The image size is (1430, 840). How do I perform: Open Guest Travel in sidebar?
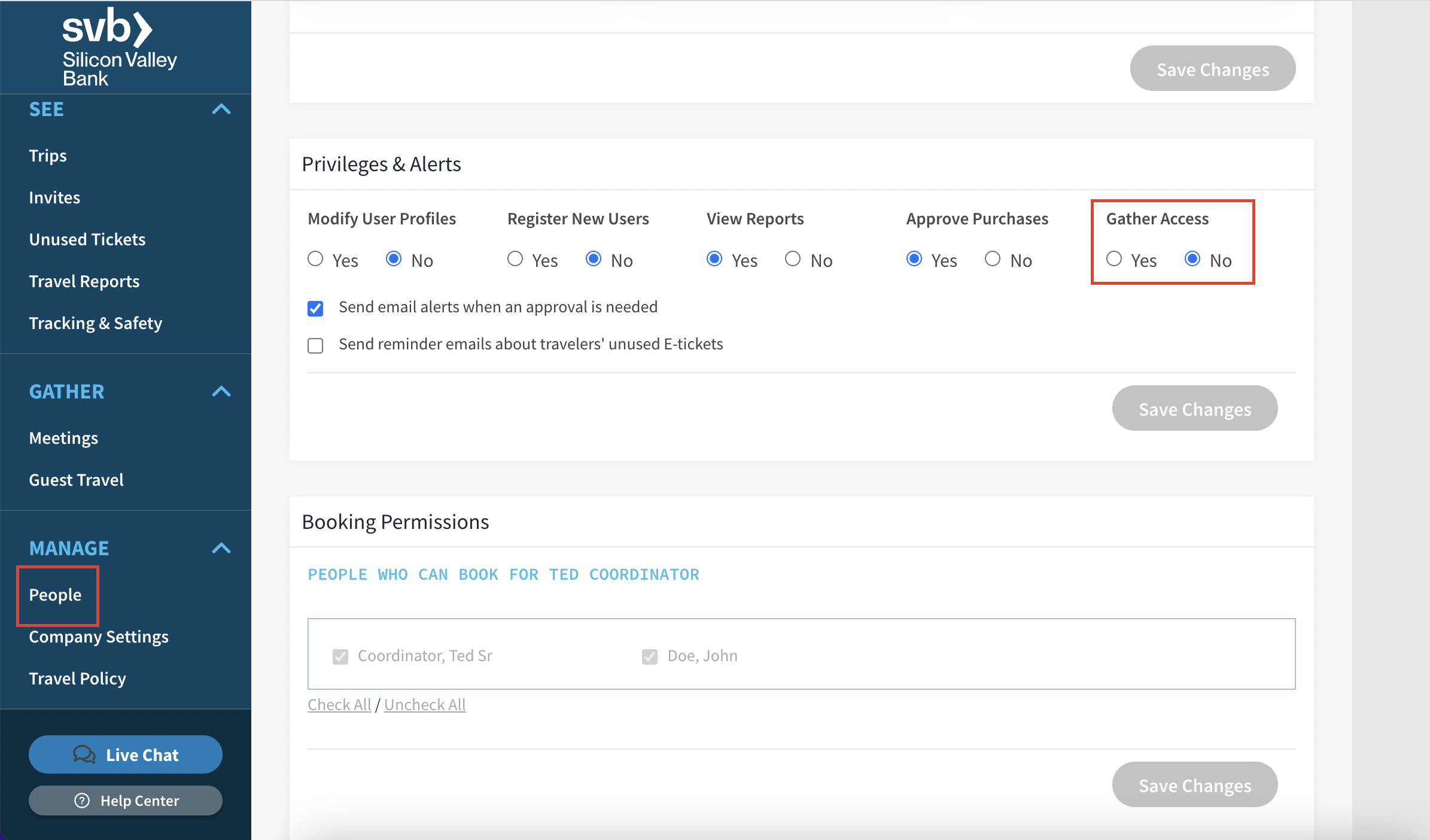[x=77, y=479]
